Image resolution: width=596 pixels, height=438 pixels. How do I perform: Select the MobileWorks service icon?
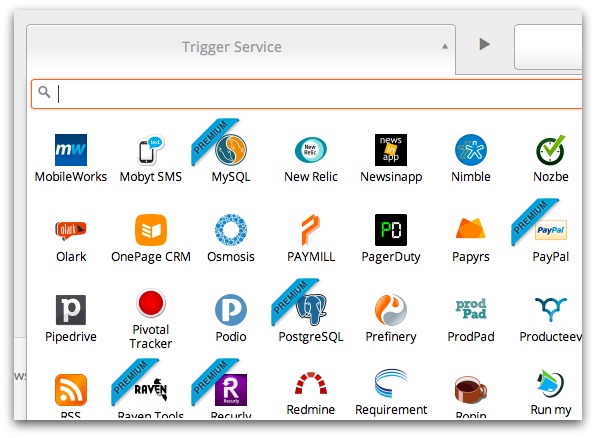click(71, 150)
